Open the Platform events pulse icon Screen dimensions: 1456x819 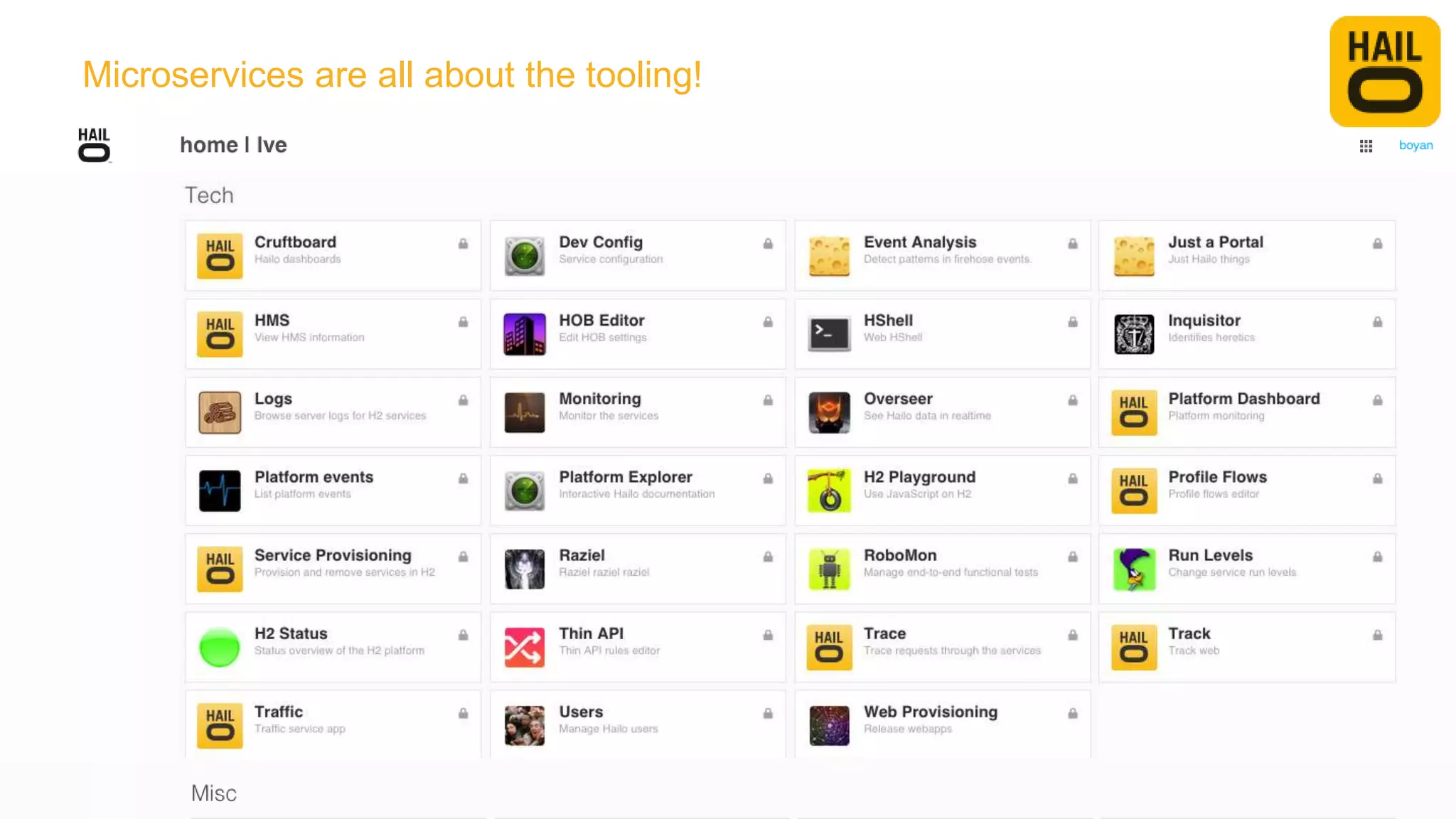coord(220,491)
